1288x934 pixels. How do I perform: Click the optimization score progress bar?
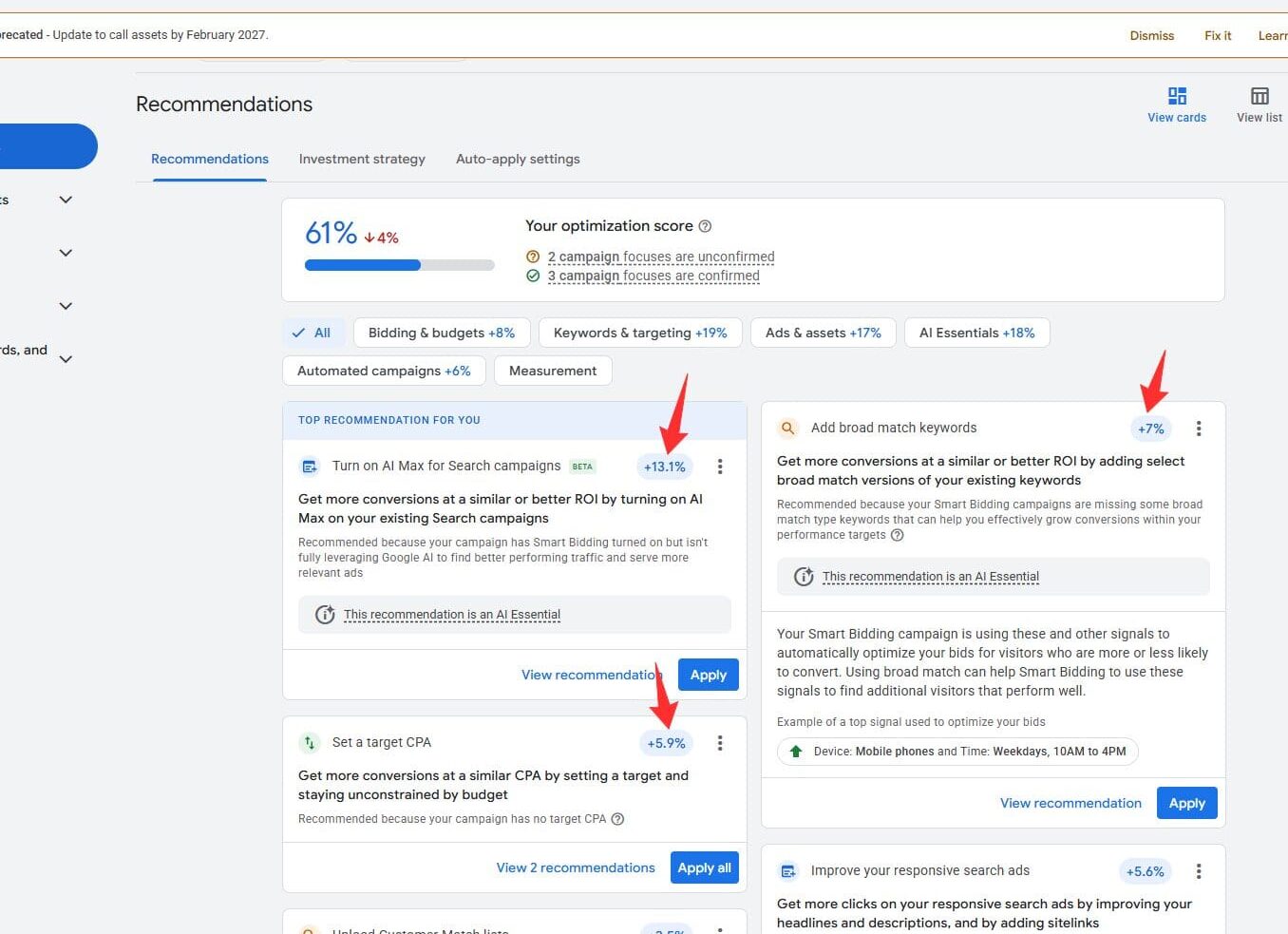coord(399,265)
